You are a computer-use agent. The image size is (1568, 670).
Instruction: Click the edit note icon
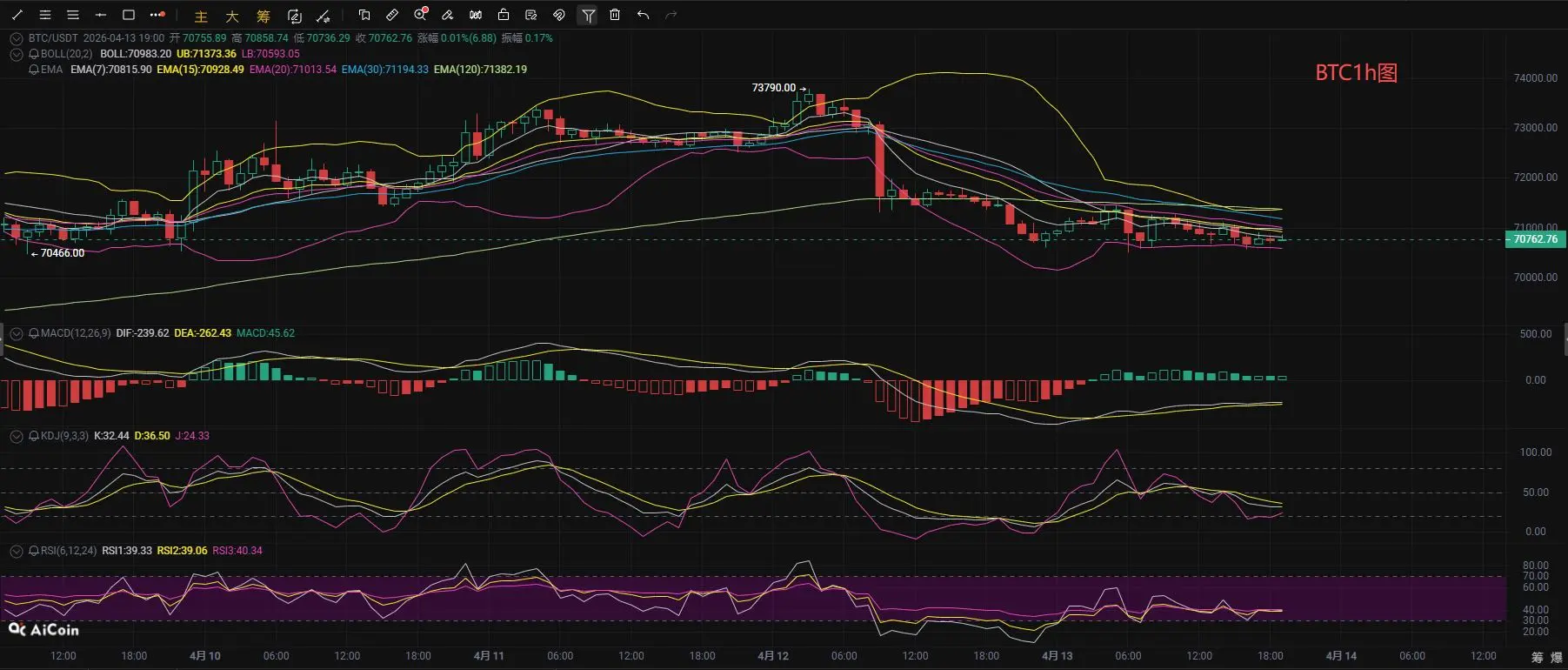(531, 15)
